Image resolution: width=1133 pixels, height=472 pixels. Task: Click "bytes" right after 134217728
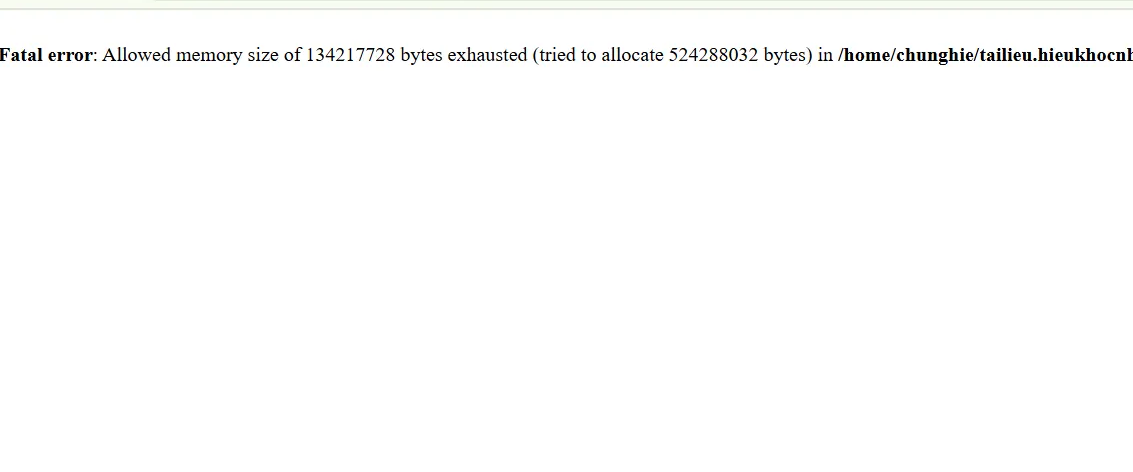pos(421,55)
